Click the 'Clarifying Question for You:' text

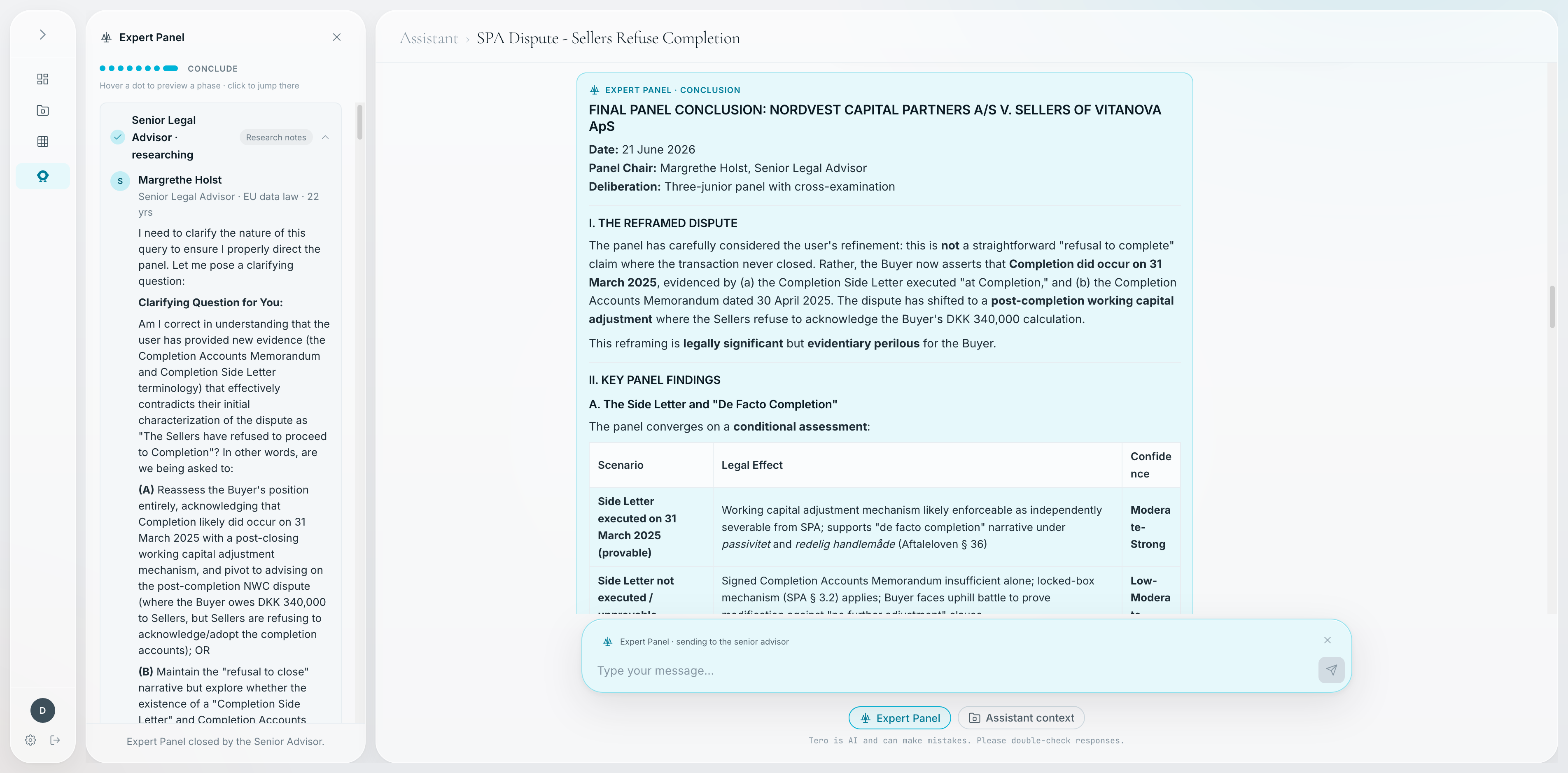point(210,303)
